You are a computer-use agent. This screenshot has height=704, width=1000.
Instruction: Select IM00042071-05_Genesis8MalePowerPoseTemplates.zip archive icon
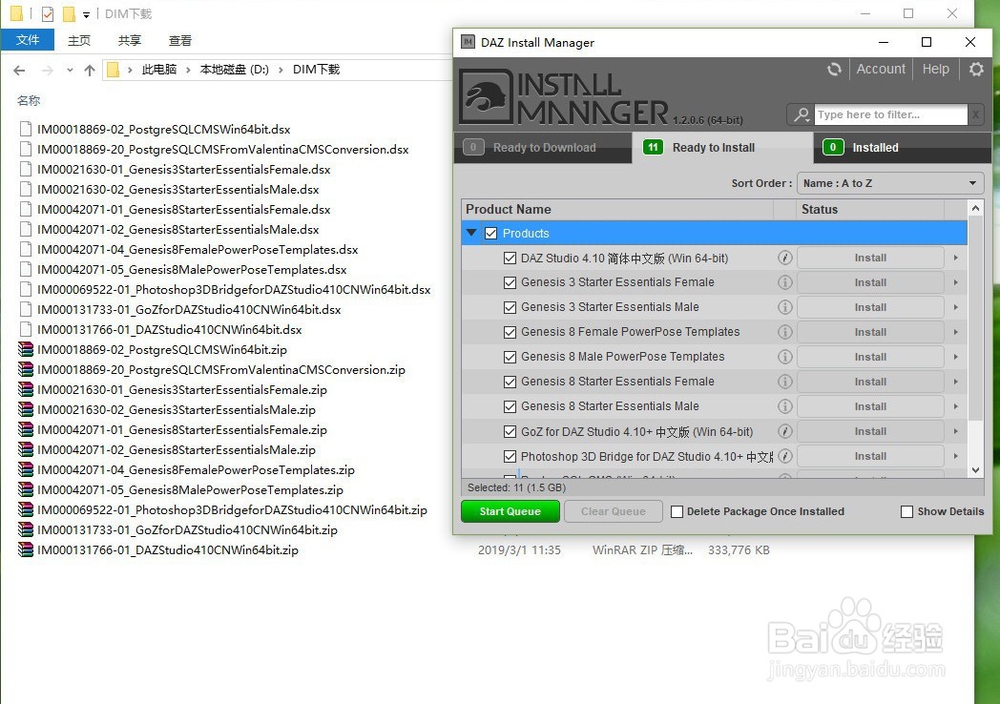coord(26,490)
